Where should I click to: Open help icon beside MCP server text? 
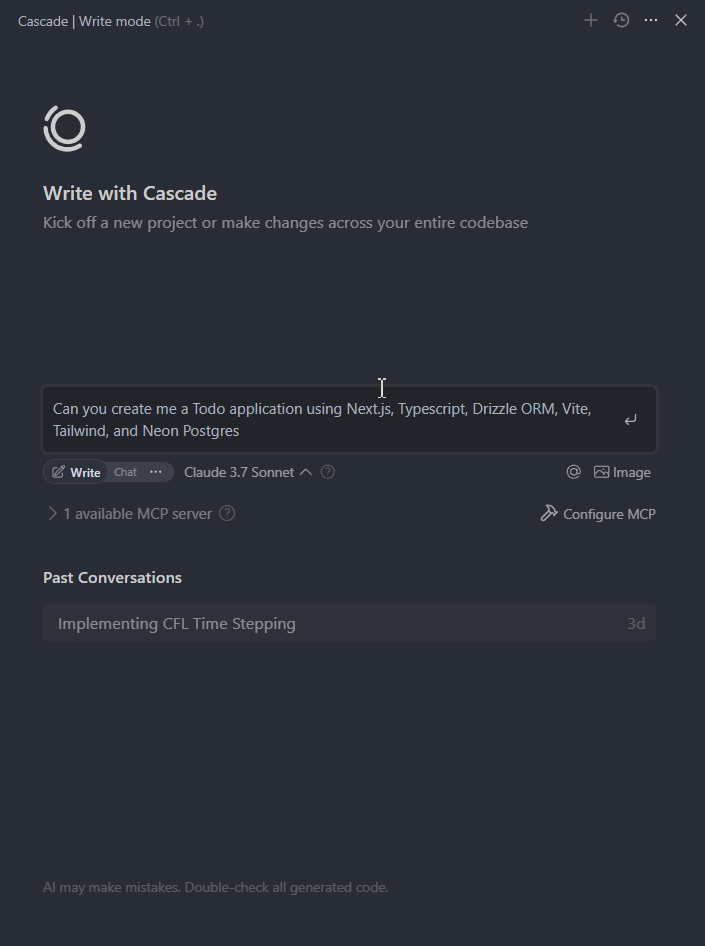pos(227,513)
